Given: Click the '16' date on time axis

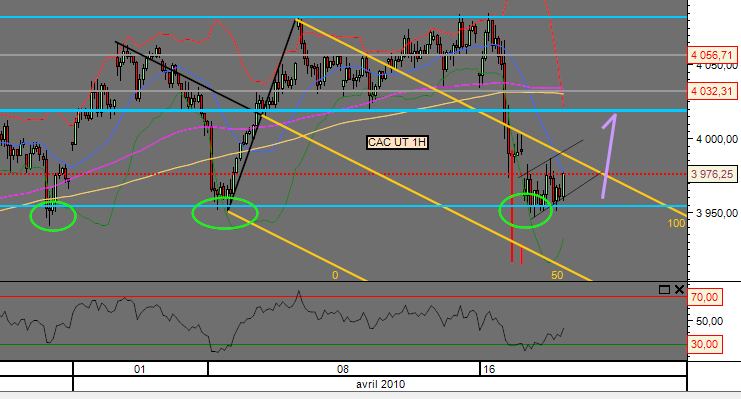Looking at the screenshot, I should click(489, 369).
